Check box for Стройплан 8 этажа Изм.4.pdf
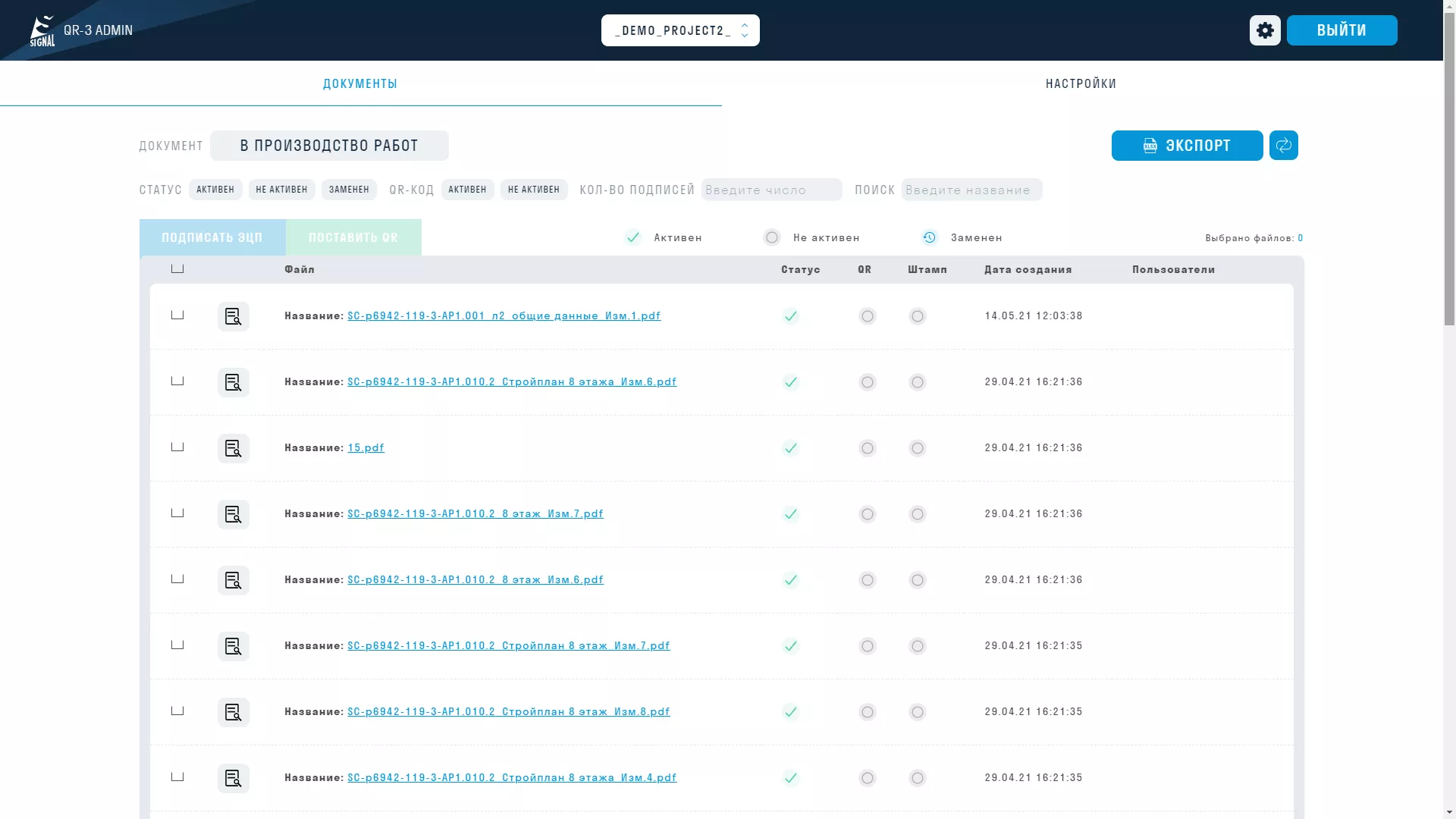Image resolution: width=1456 pixels, height=819 pixels. [x=177, y=777]
